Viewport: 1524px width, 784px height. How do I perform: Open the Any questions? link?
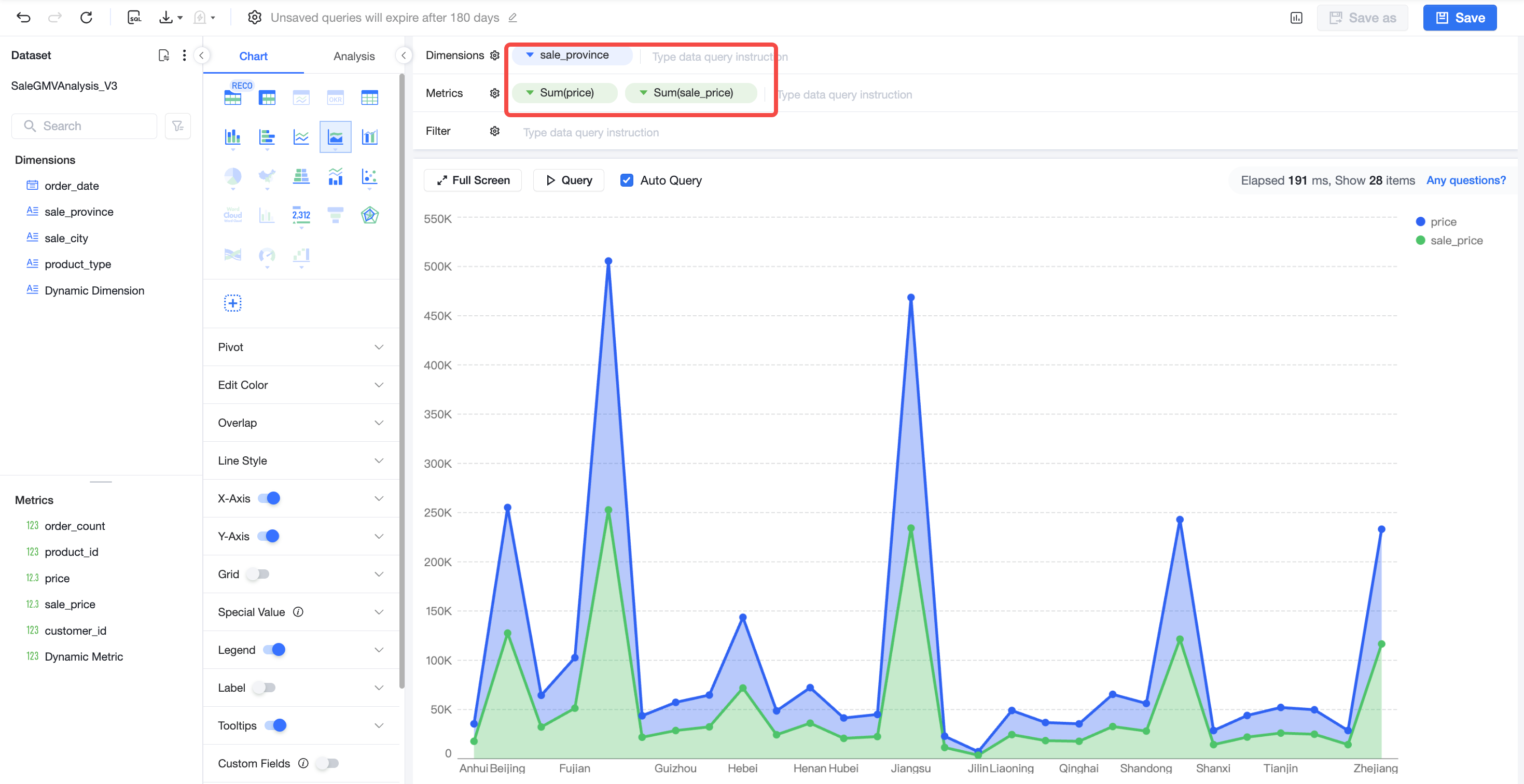[1466, 180]
